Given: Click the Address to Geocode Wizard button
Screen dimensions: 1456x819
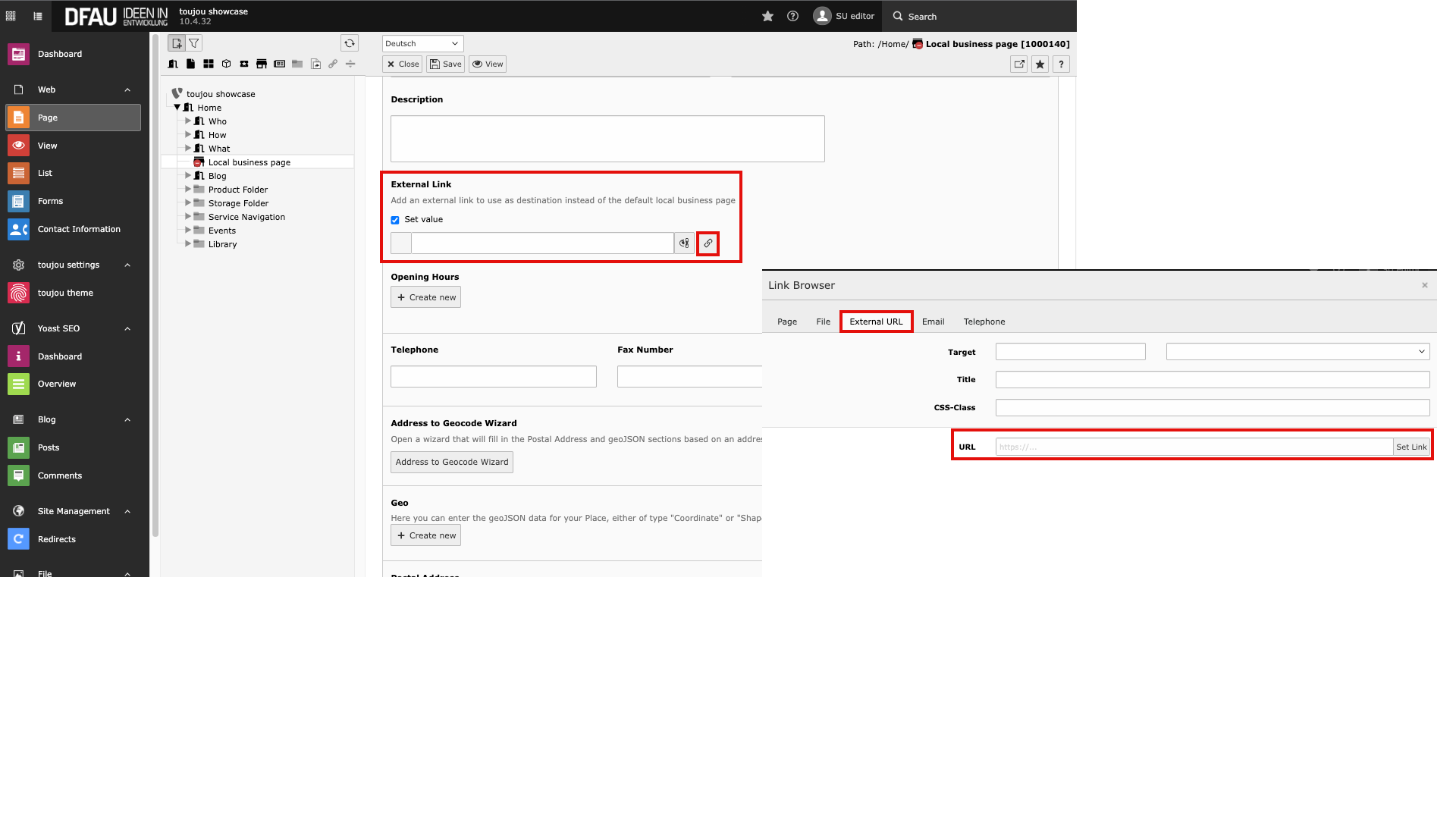Looking at the screenshot, I should coord(451,462).
